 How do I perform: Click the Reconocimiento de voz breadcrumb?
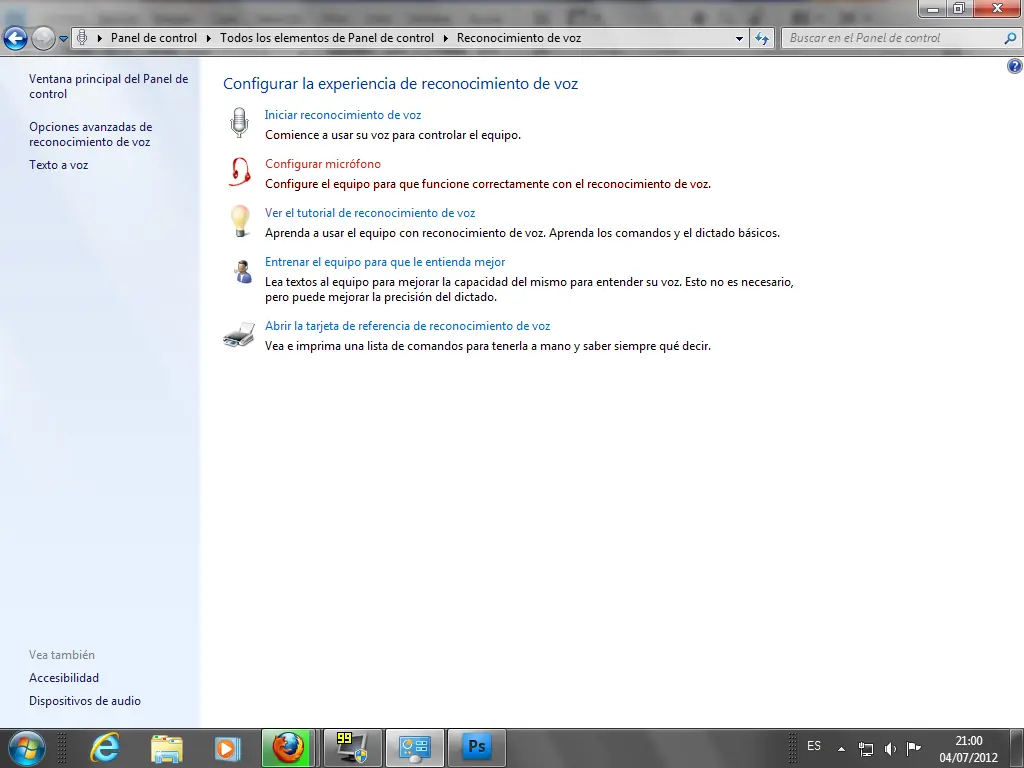[519, 38]
